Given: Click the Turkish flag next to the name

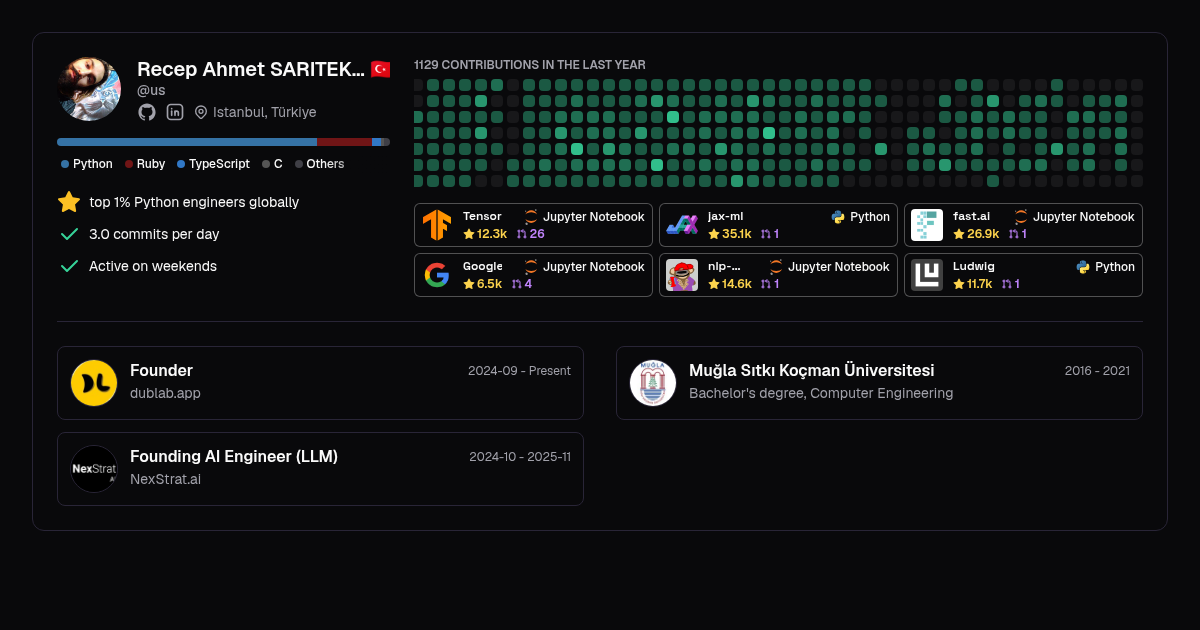Looking at the screenshot, I should click(380, 69).
